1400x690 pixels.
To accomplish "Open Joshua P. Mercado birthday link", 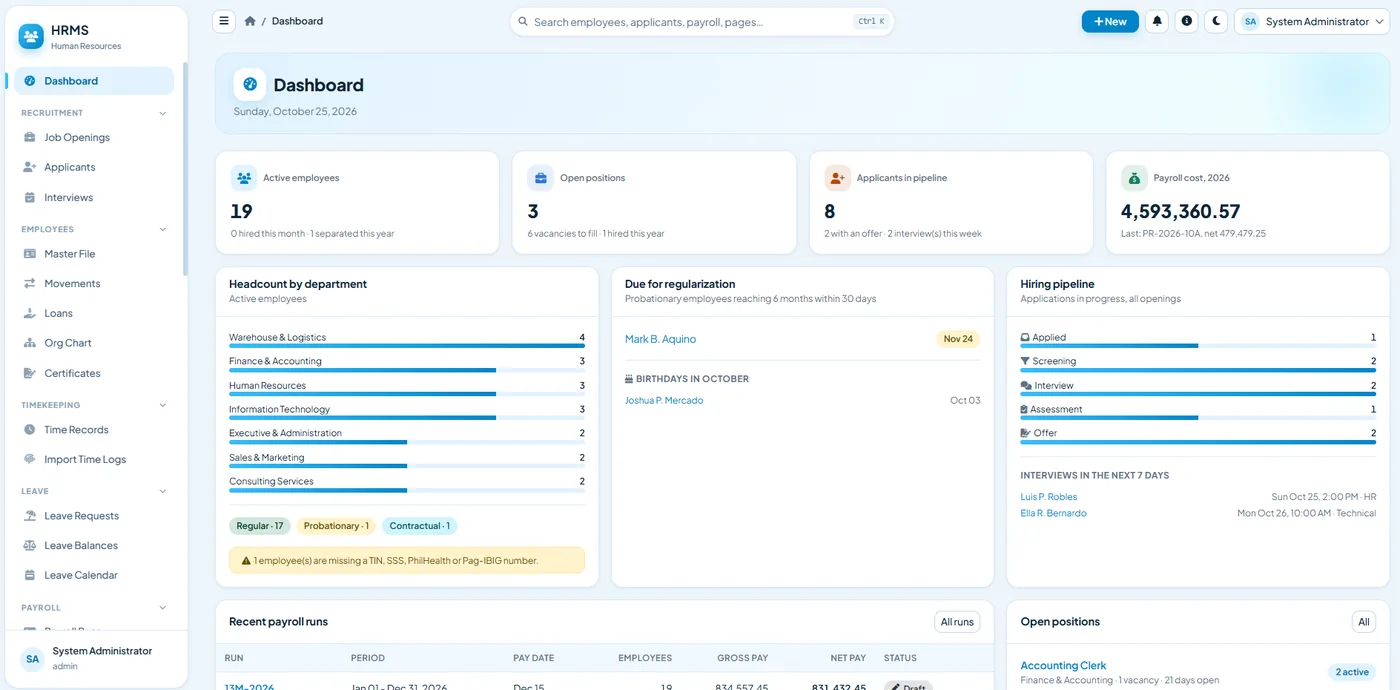I will pos(664,400).
